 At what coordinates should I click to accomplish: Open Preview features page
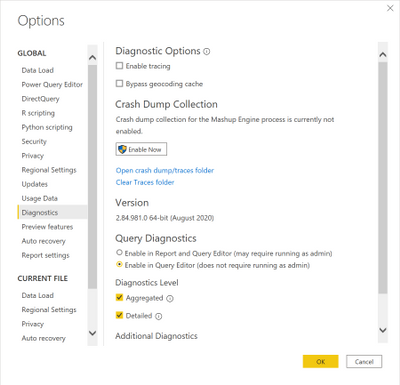pos(47,227)
